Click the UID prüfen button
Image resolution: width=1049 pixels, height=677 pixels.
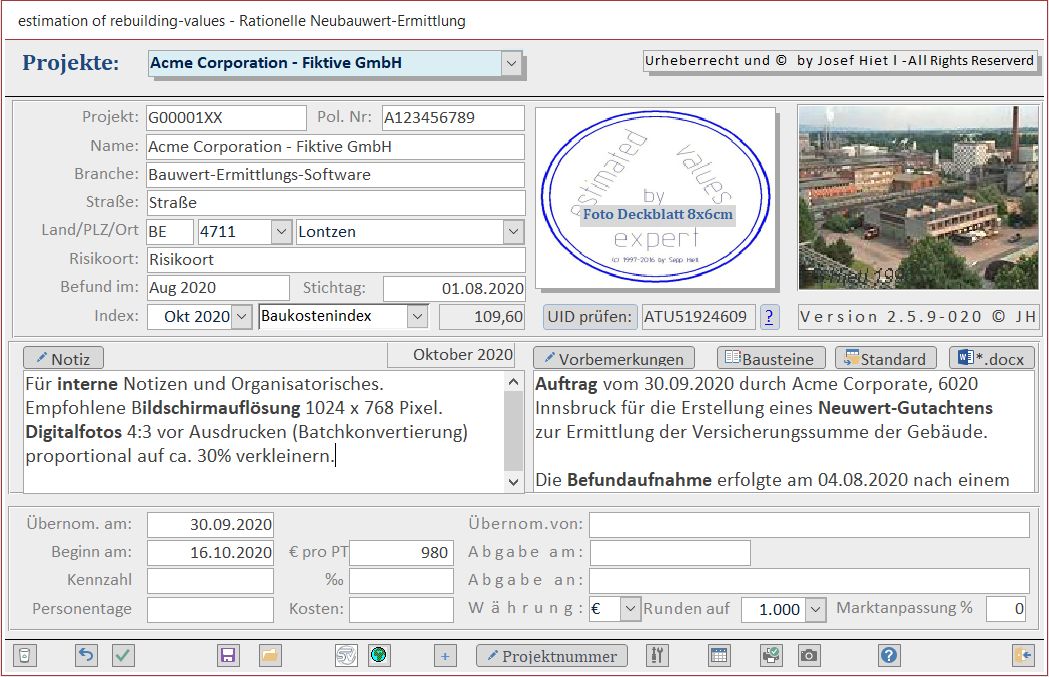coord(590,317)
